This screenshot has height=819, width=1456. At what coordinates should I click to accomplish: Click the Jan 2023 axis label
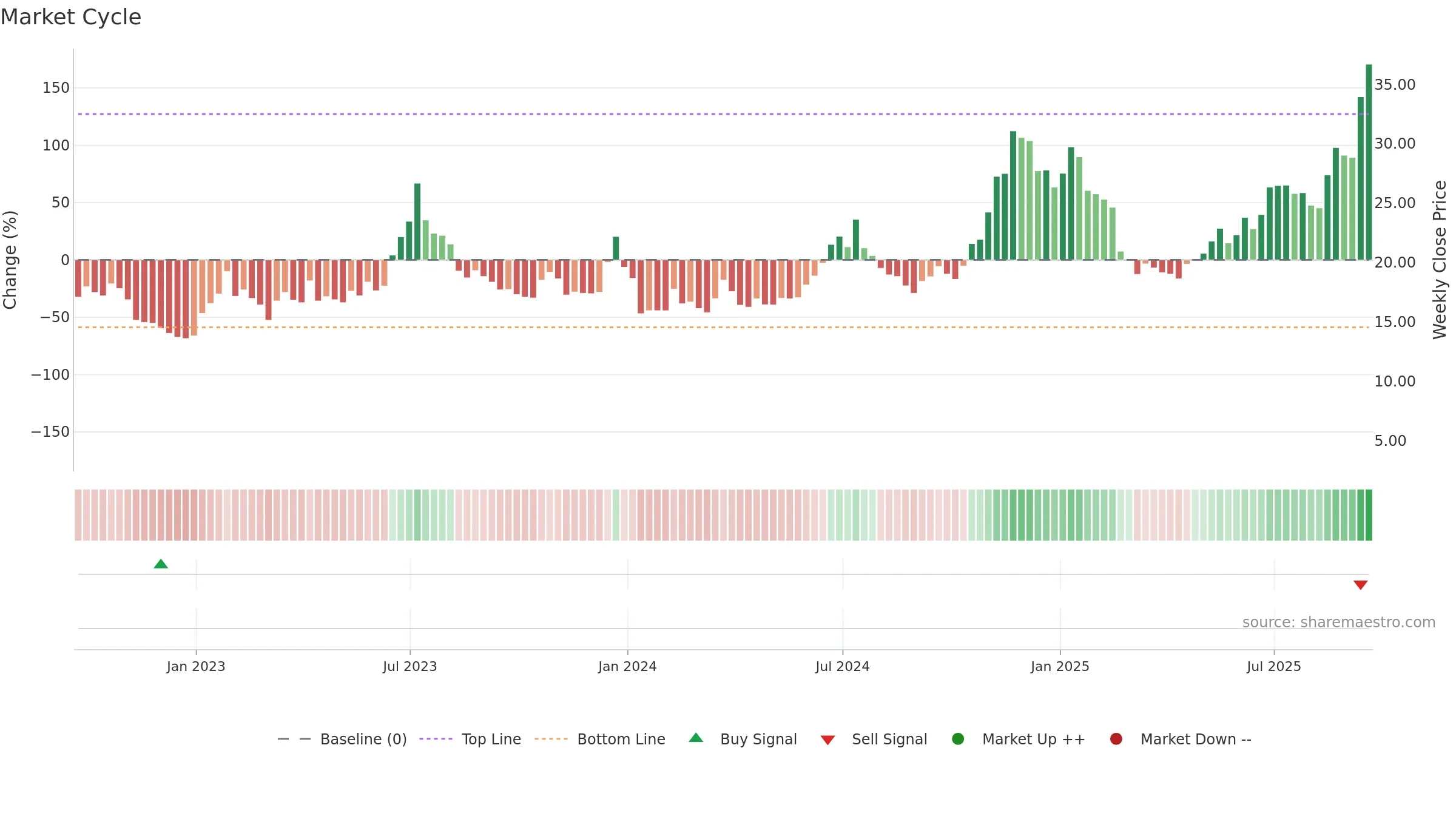[196, 666]
